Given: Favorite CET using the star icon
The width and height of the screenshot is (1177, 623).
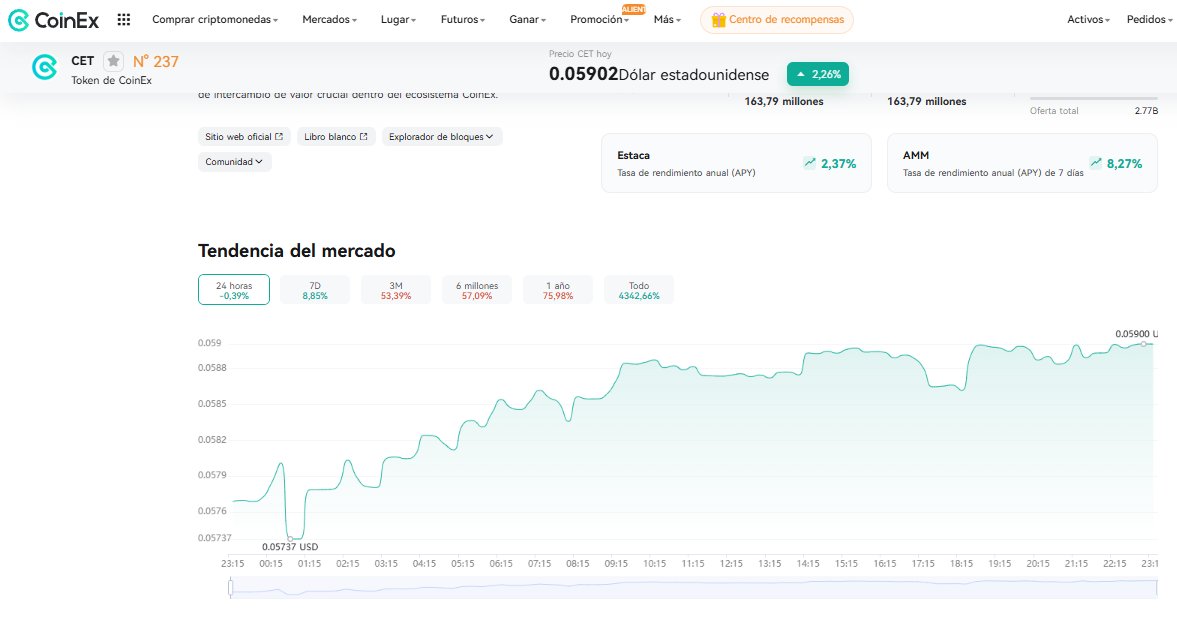Looking at the screenshot, I should (x=113, y=61).
